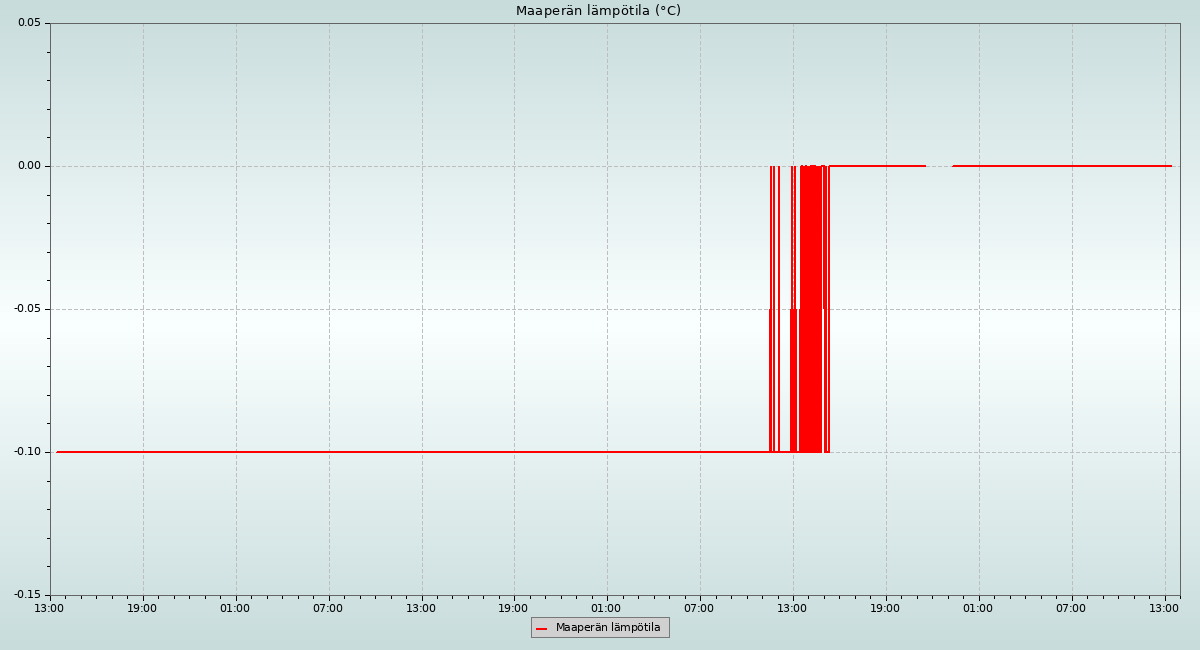
Task: Click the flat red line at -0.10
Action: 400,452
